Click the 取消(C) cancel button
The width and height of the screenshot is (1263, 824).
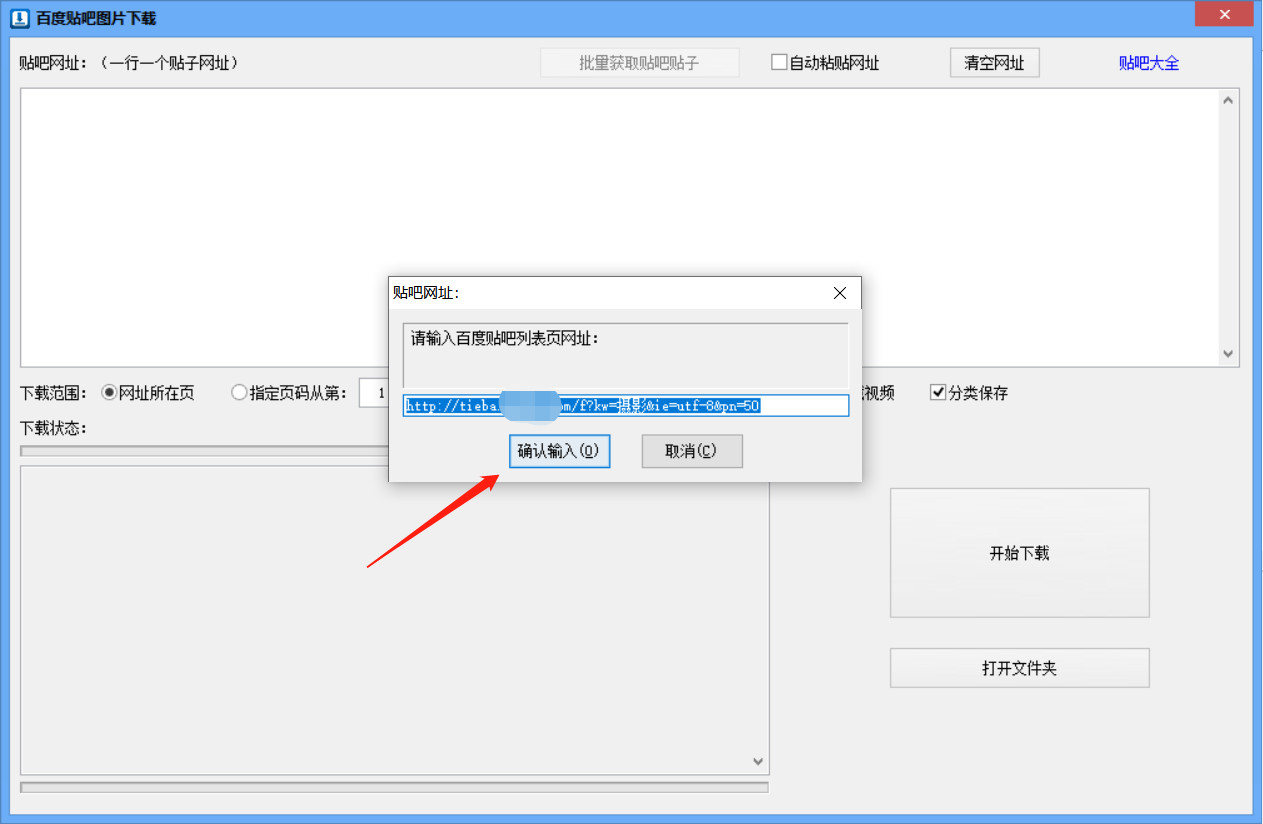[692, 451]
